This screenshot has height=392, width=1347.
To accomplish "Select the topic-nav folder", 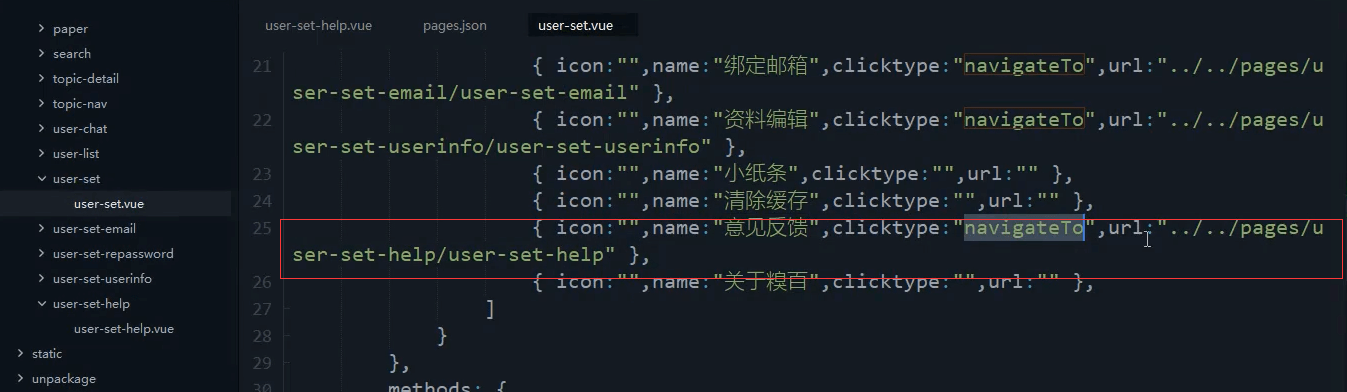I will coord(80,104).
